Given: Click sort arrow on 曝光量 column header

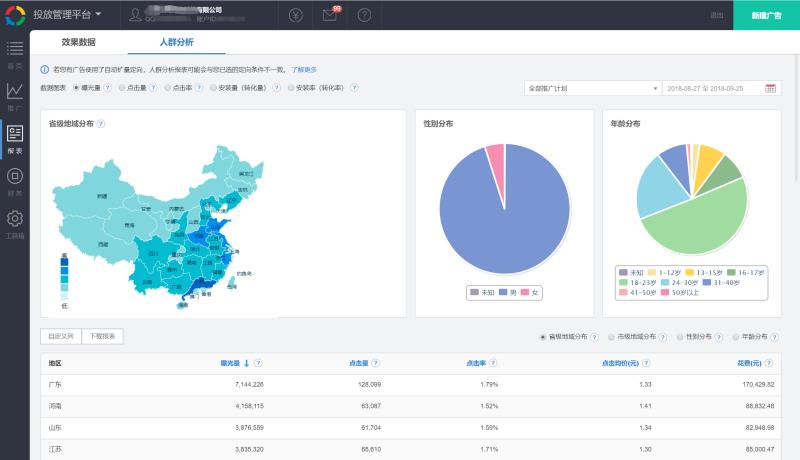Looking at the screenshot, I should point(246,363).
